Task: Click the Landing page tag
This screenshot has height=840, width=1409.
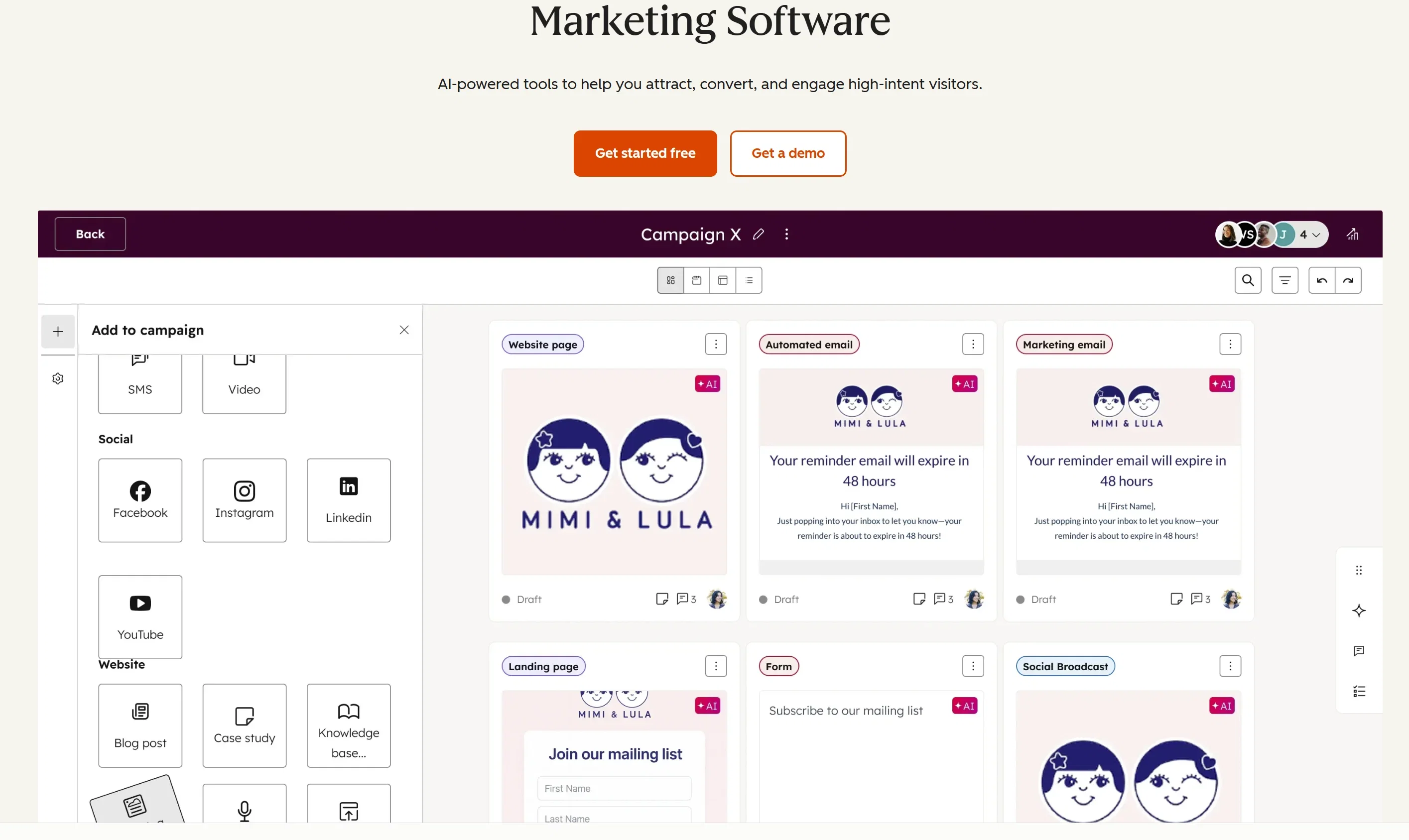Action: 543,666
